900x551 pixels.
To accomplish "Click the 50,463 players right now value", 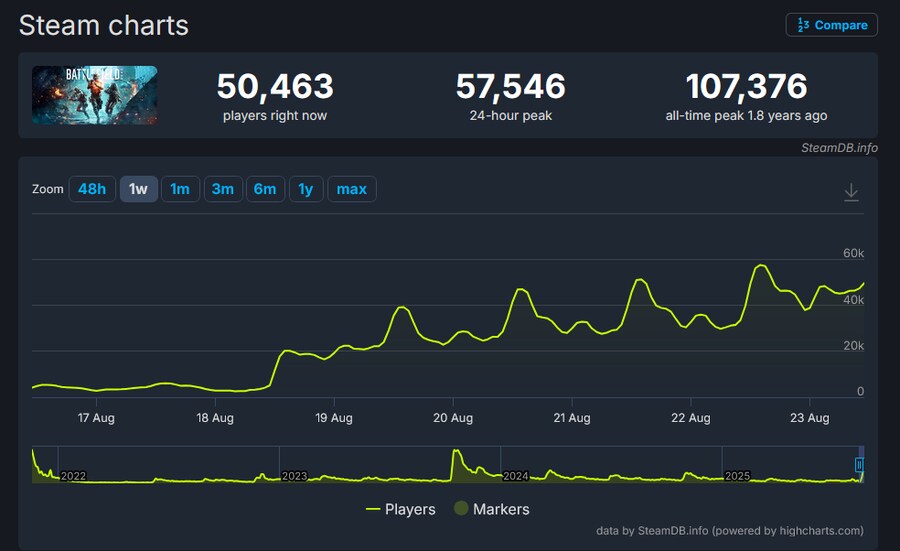I will point(275,86).
